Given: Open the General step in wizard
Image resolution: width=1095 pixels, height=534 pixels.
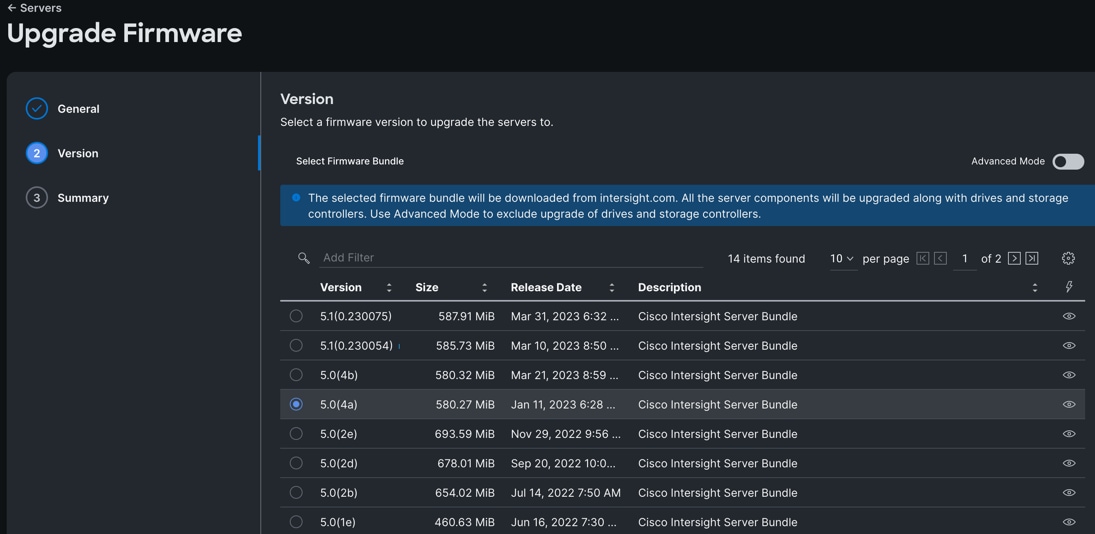Looking at the screenshot, I should click(78, 109).
